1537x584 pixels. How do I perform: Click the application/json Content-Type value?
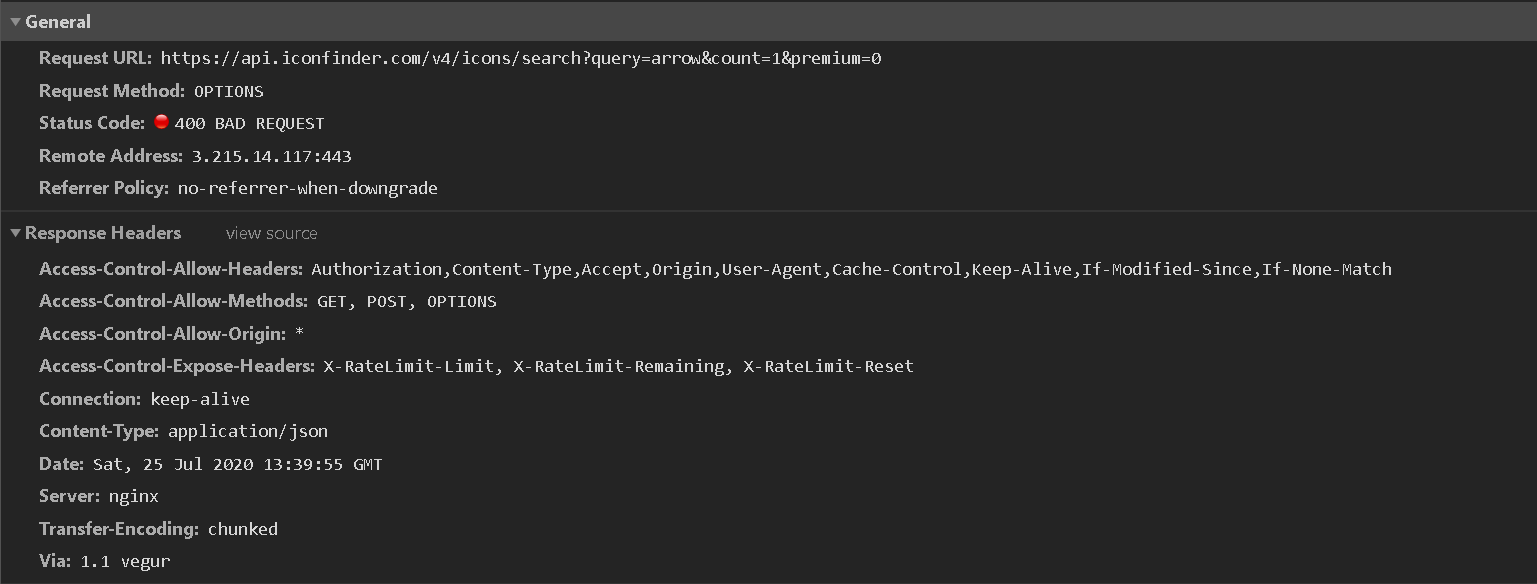click(x=248, y=431)
